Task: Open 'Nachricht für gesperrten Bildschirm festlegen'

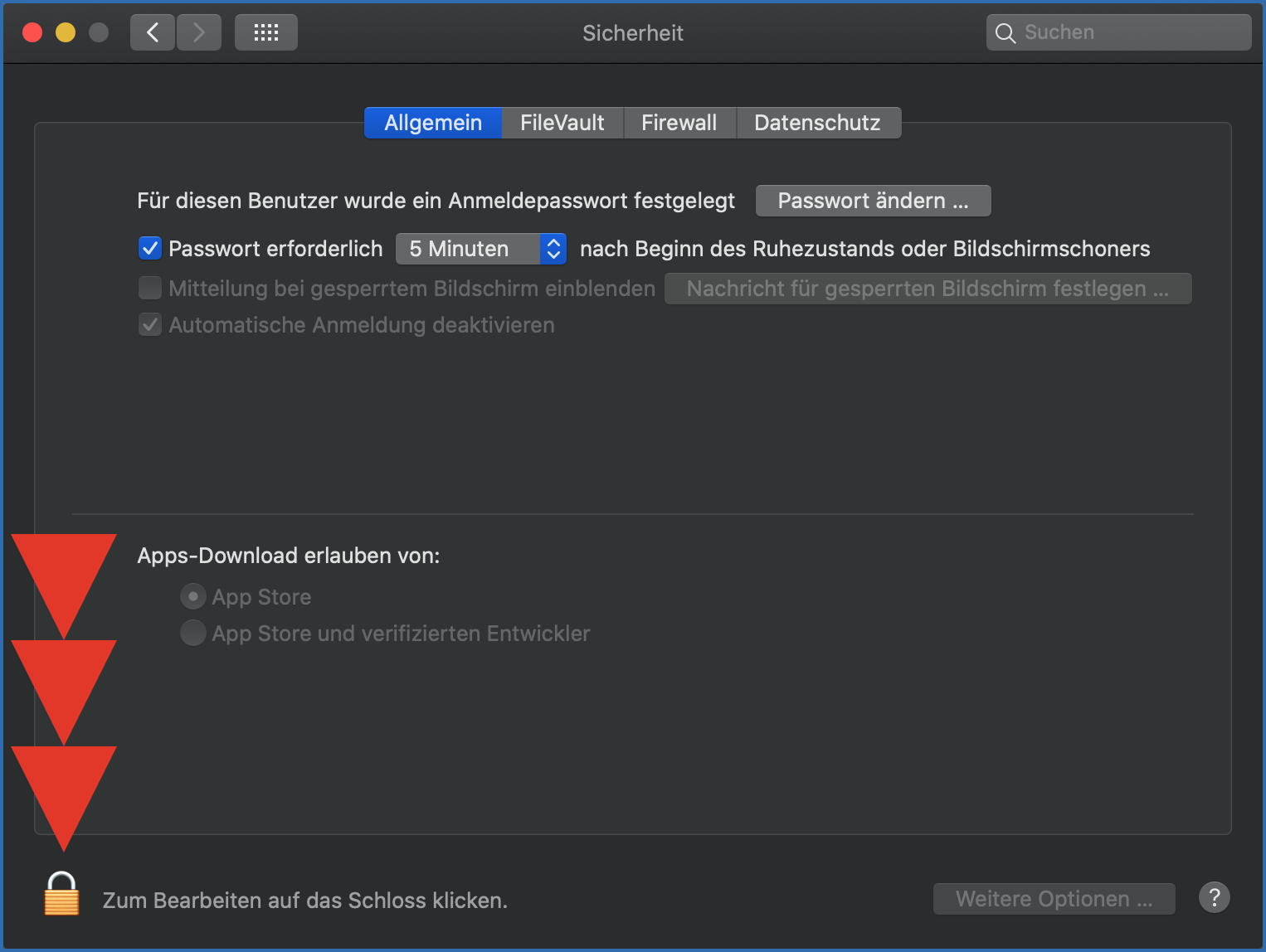Action: [928, 288]
